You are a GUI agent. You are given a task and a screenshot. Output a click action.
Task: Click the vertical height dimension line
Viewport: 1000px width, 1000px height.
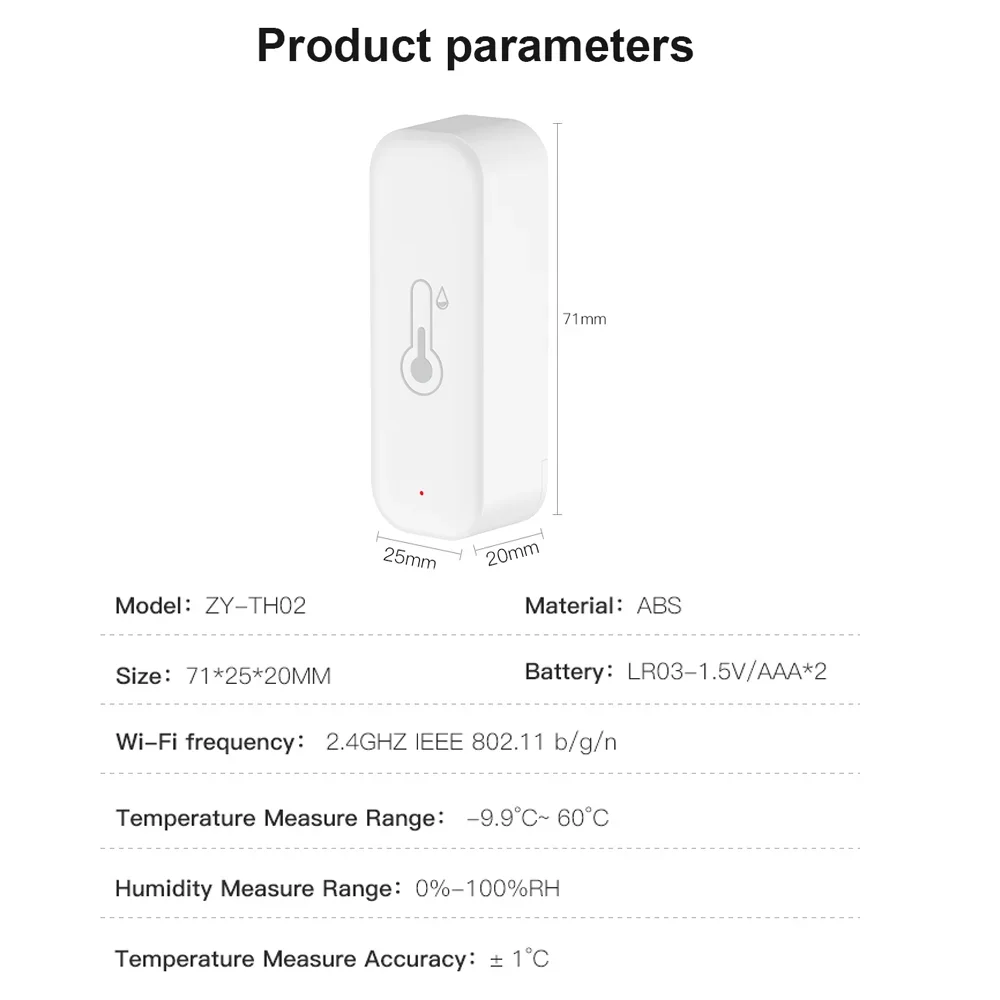pyautogui.click(x=556, y=318)
